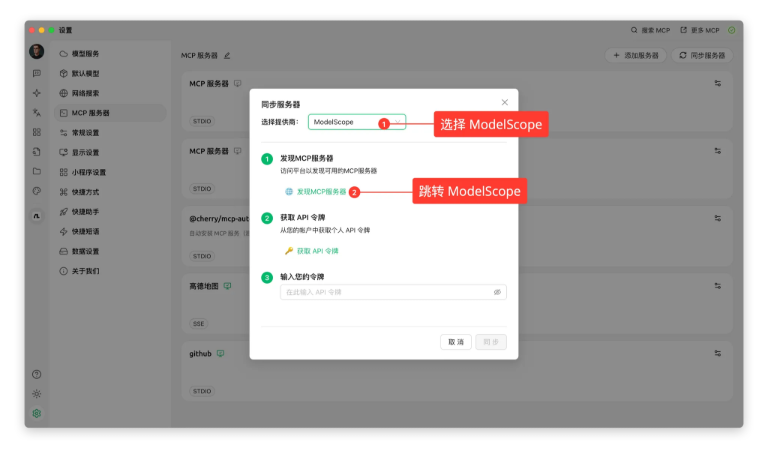Select 网络搜索 in settings menu
768x457 pixels.
coord(110,93)
